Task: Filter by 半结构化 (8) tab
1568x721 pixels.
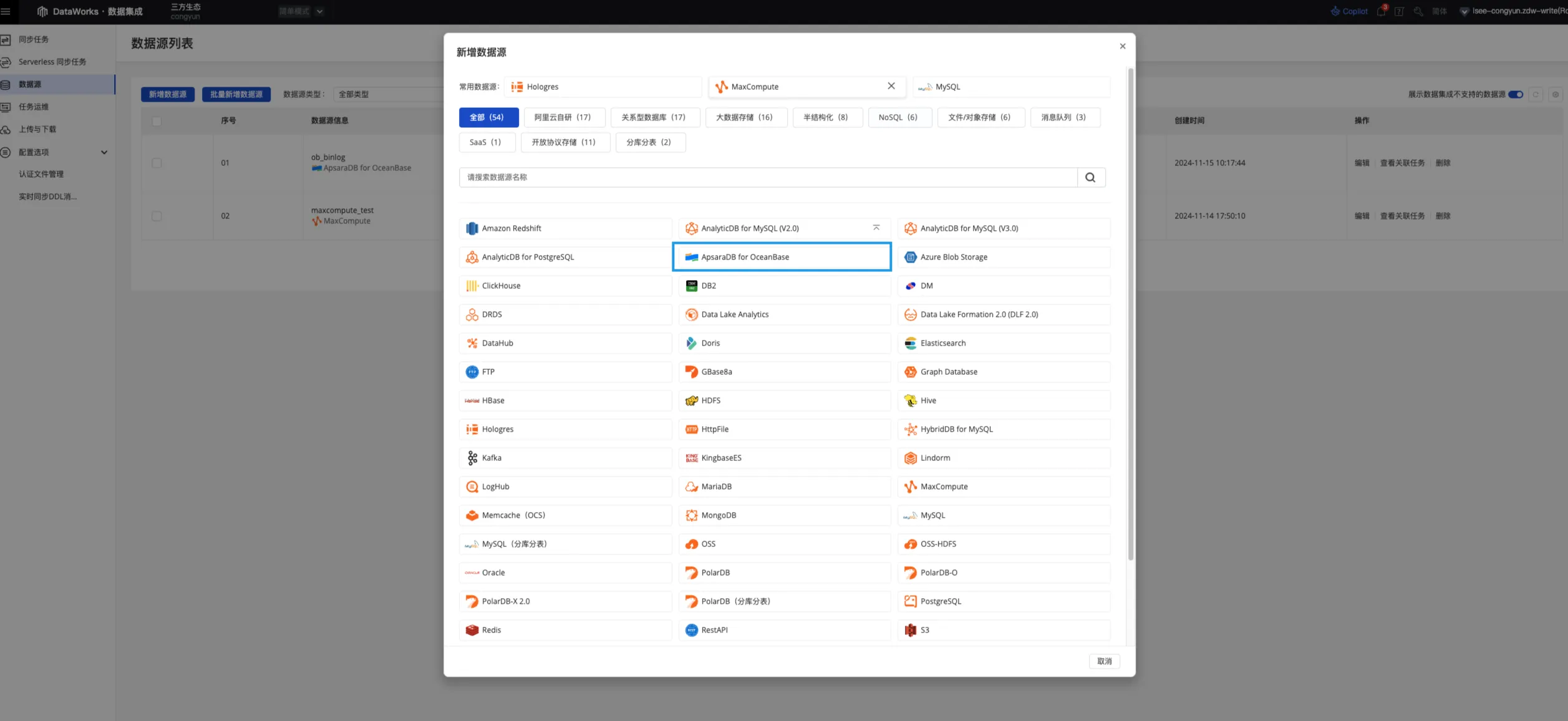Action: (827, 117)
